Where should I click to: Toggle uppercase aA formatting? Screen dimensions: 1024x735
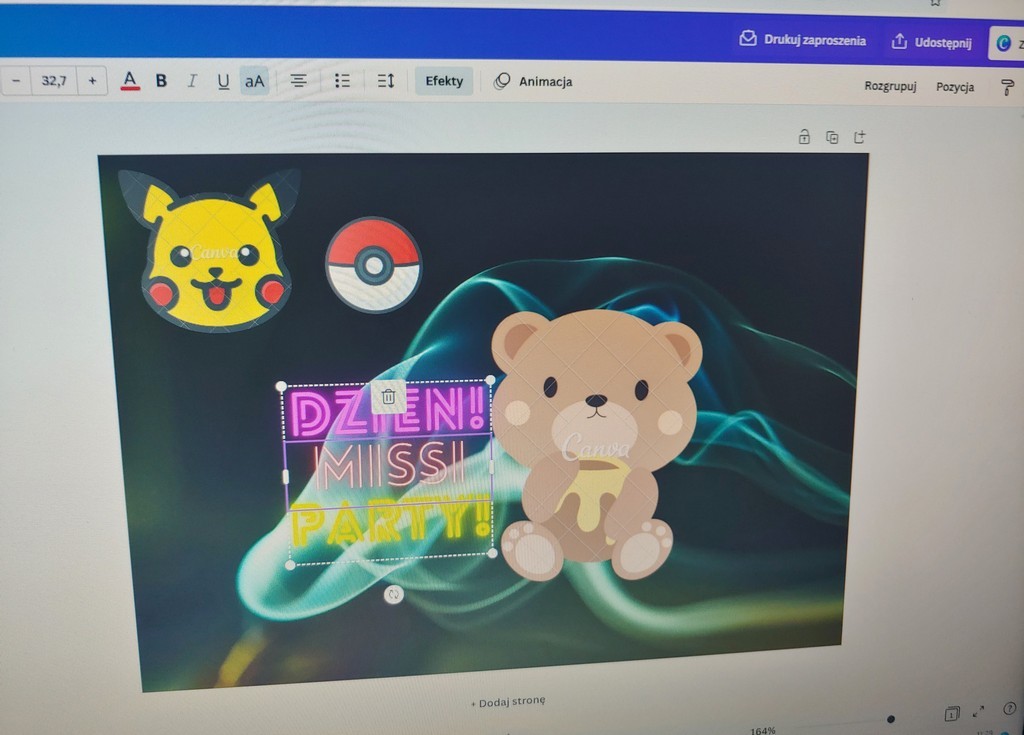pyautogui.click(x=254, y=82)
